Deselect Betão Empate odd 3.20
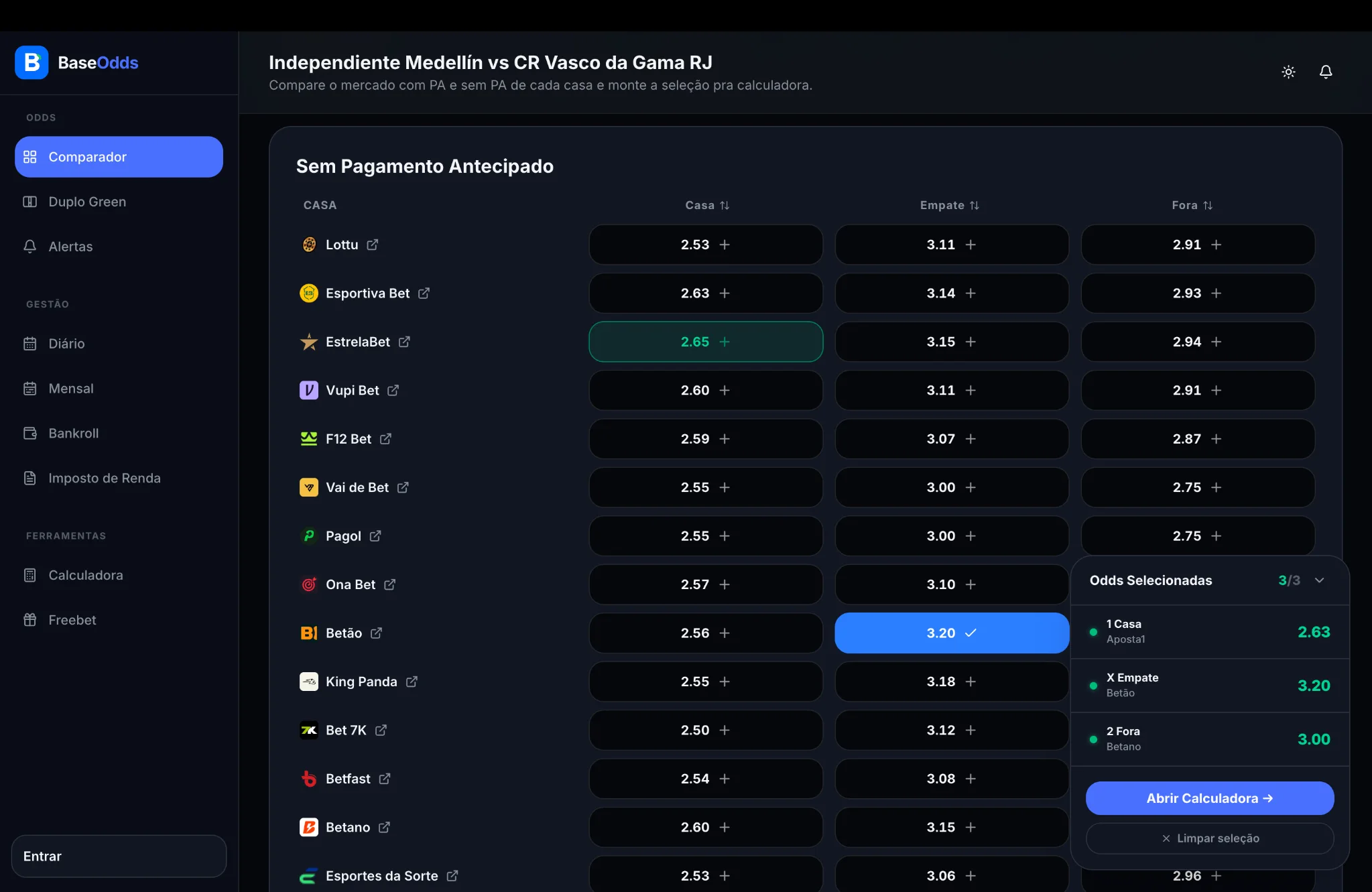 pos(952,633)
